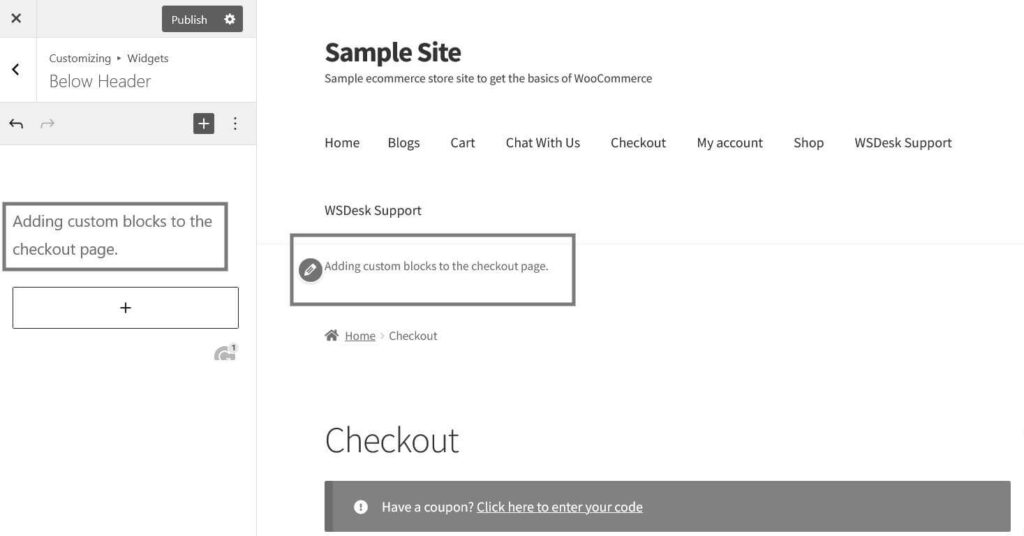Click the Grammarly badge icon in sidebar
Image resolution: width=1024 pixels, height=536 pixels.
225,353
